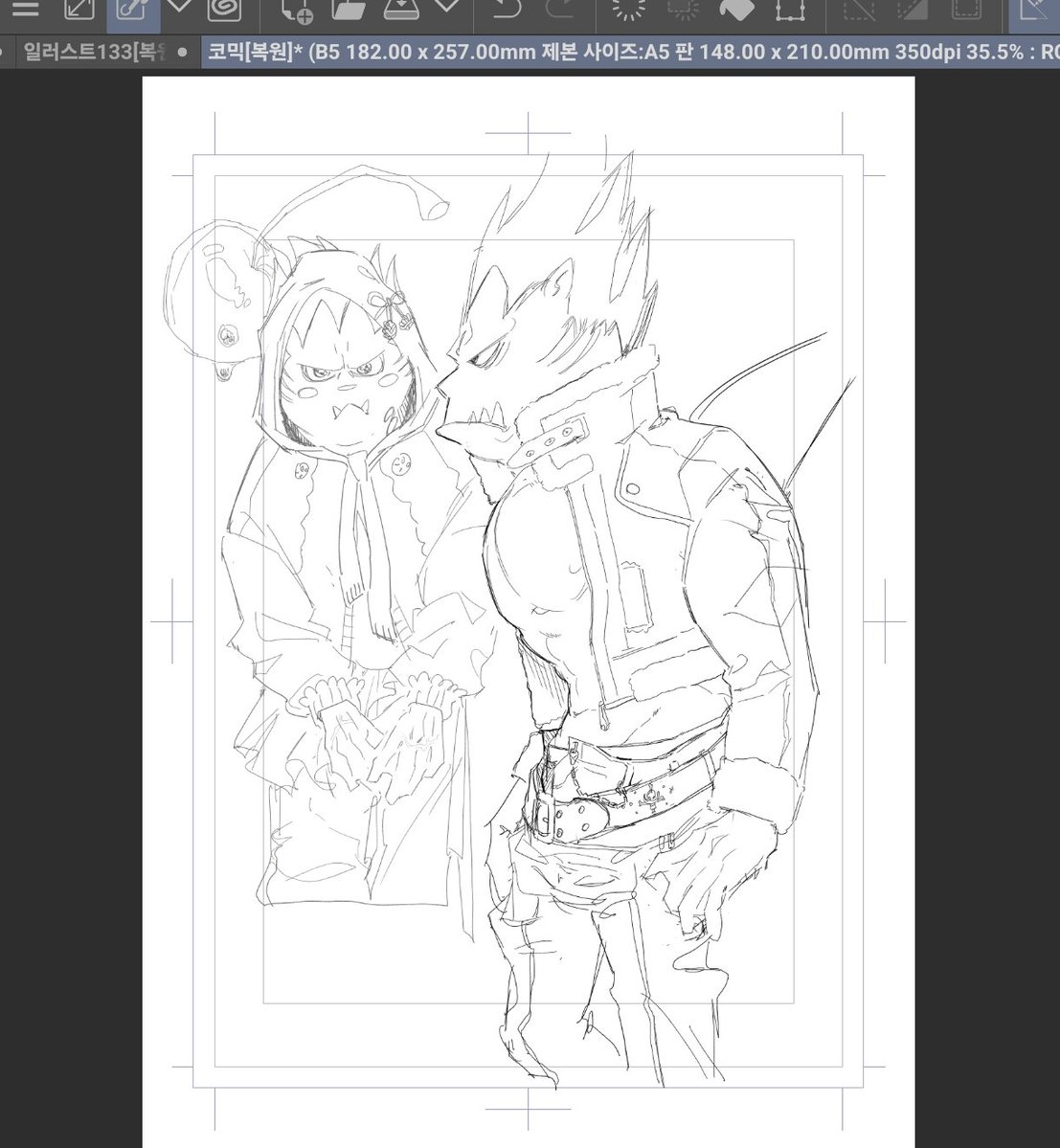Open a file using the folder icon
Image resolution: width=1060 pixels, height=1148 pixels.
(350, 9)
